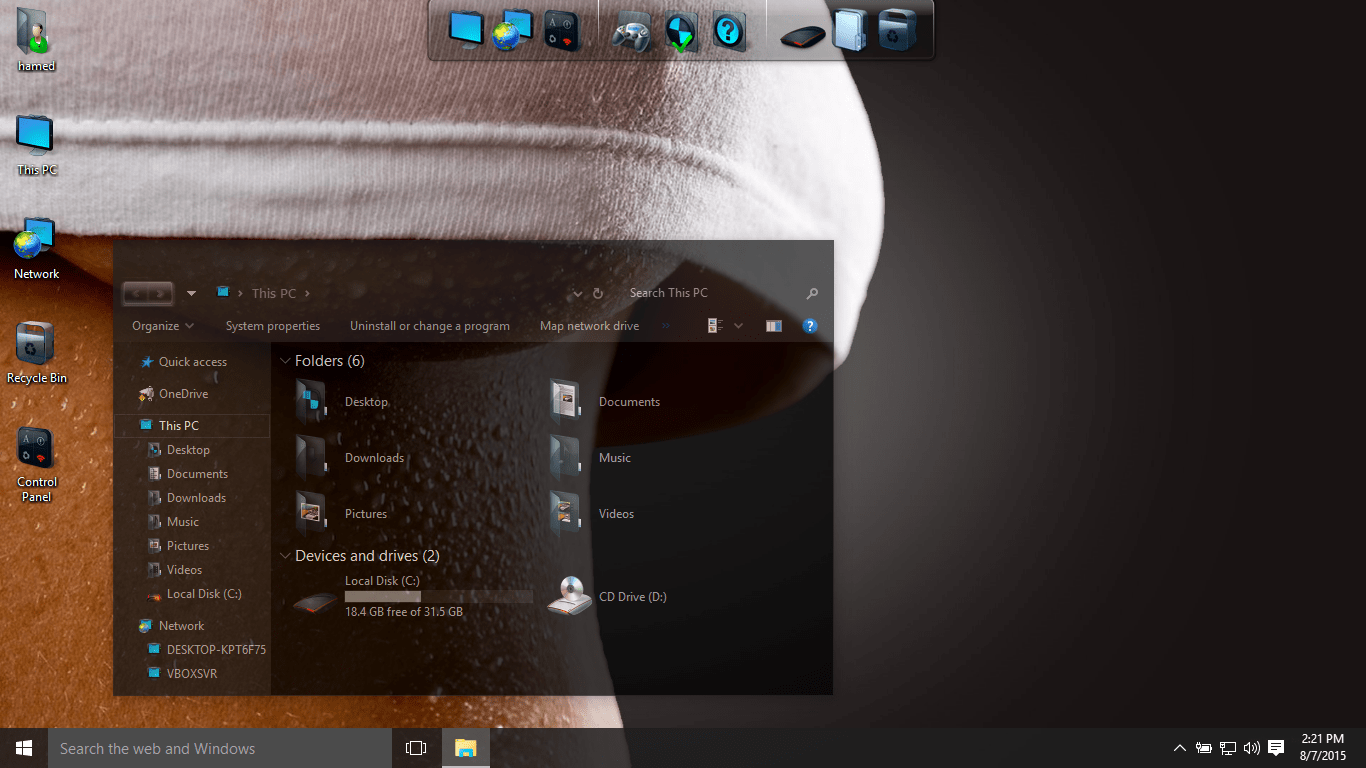The width and height of the screenshot is (1366, 768).
Task: Refresh the This PC address bar
Action: 598,294
